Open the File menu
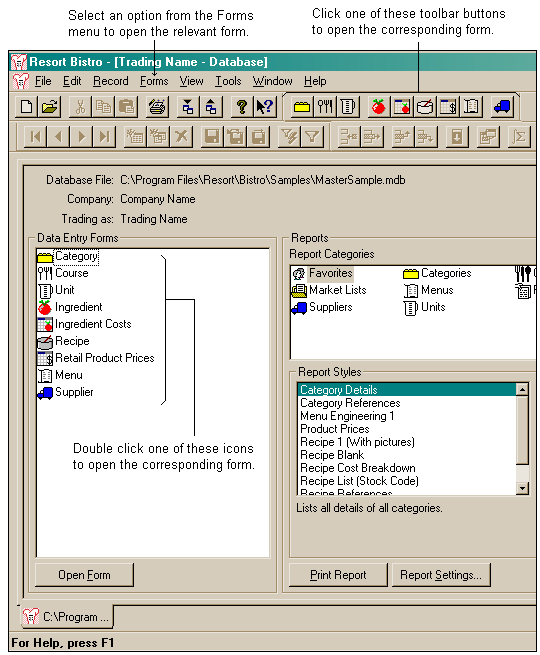540x655 pixels. 43,81
